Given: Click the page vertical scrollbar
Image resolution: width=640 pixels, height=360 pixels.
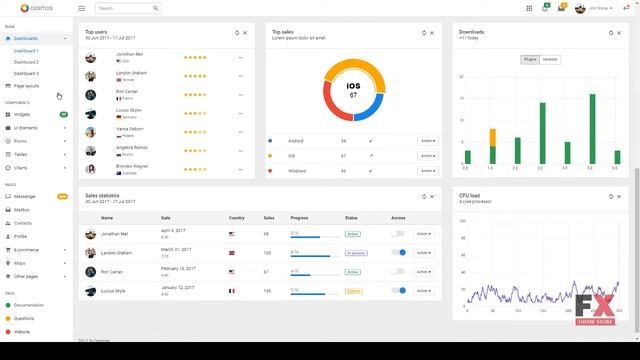Looking at the screenshot, I should pyautogui.click(x=637, y=250).
